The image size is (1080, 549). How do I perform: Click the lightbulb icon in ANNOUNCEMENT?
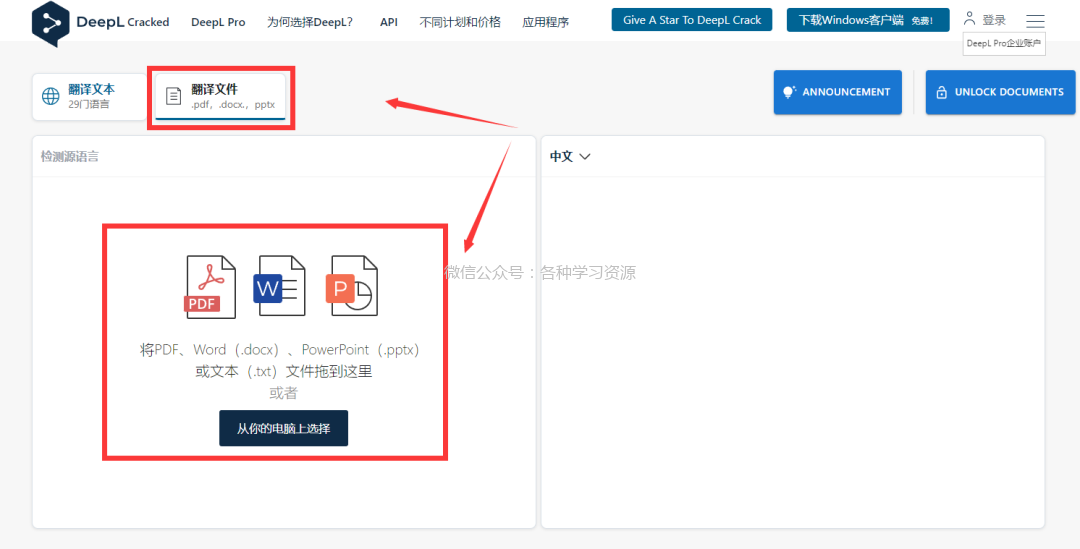[x=789, y=92]
